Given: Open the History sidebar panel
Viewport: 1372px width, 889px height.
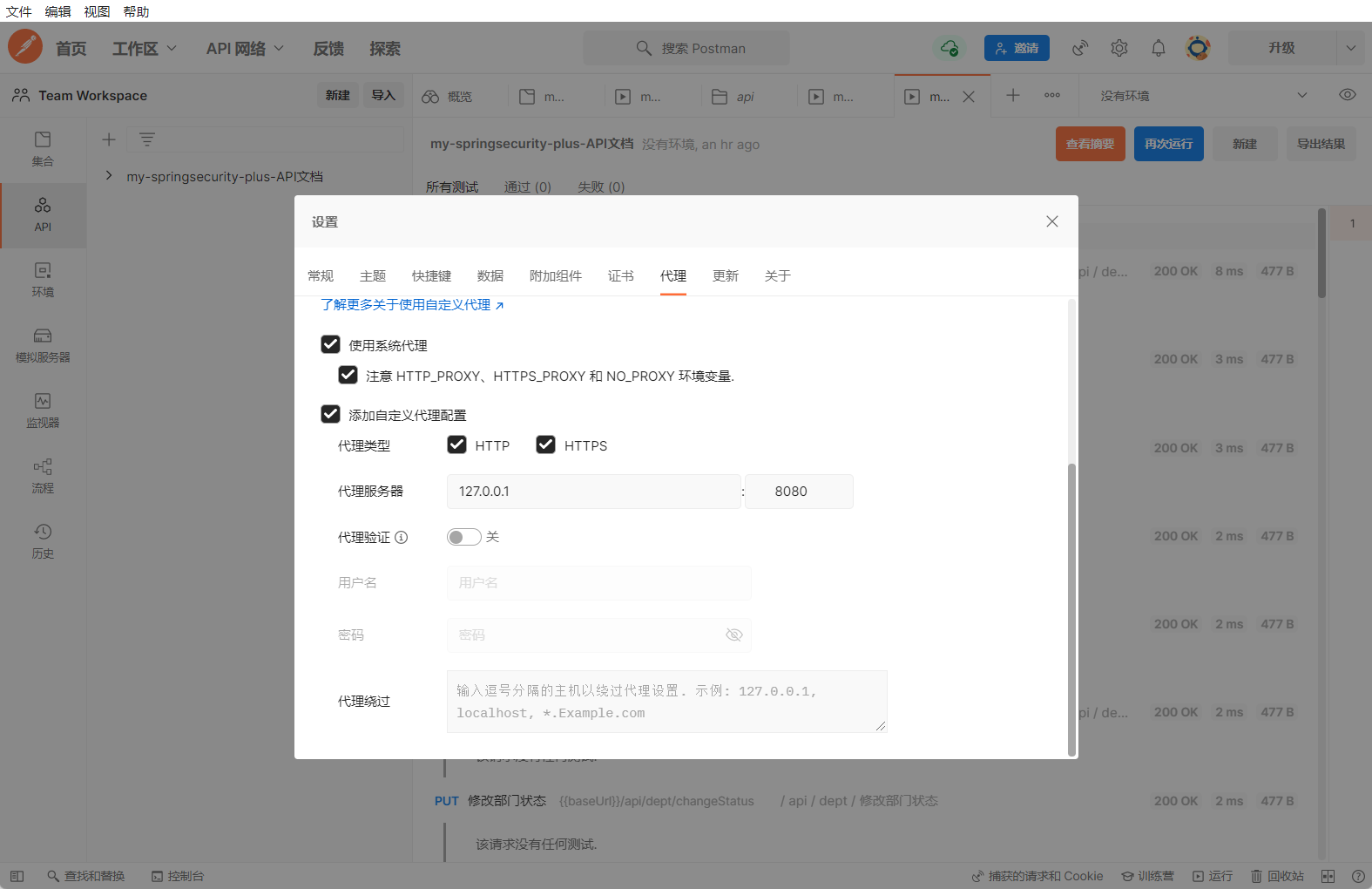Looking at the screenshot, I should click(43, 541).
